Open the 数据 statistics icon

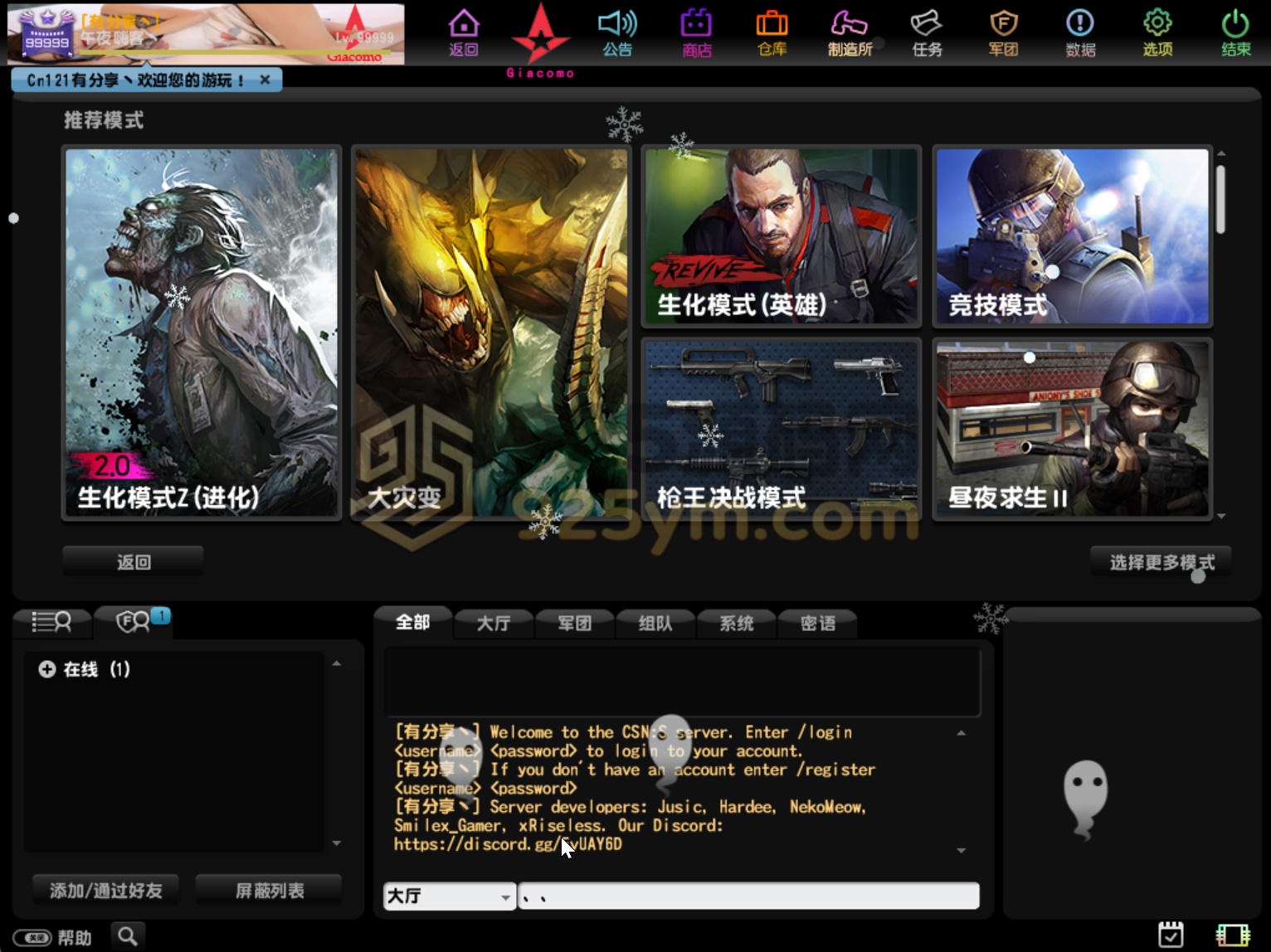pos(1080,33)
